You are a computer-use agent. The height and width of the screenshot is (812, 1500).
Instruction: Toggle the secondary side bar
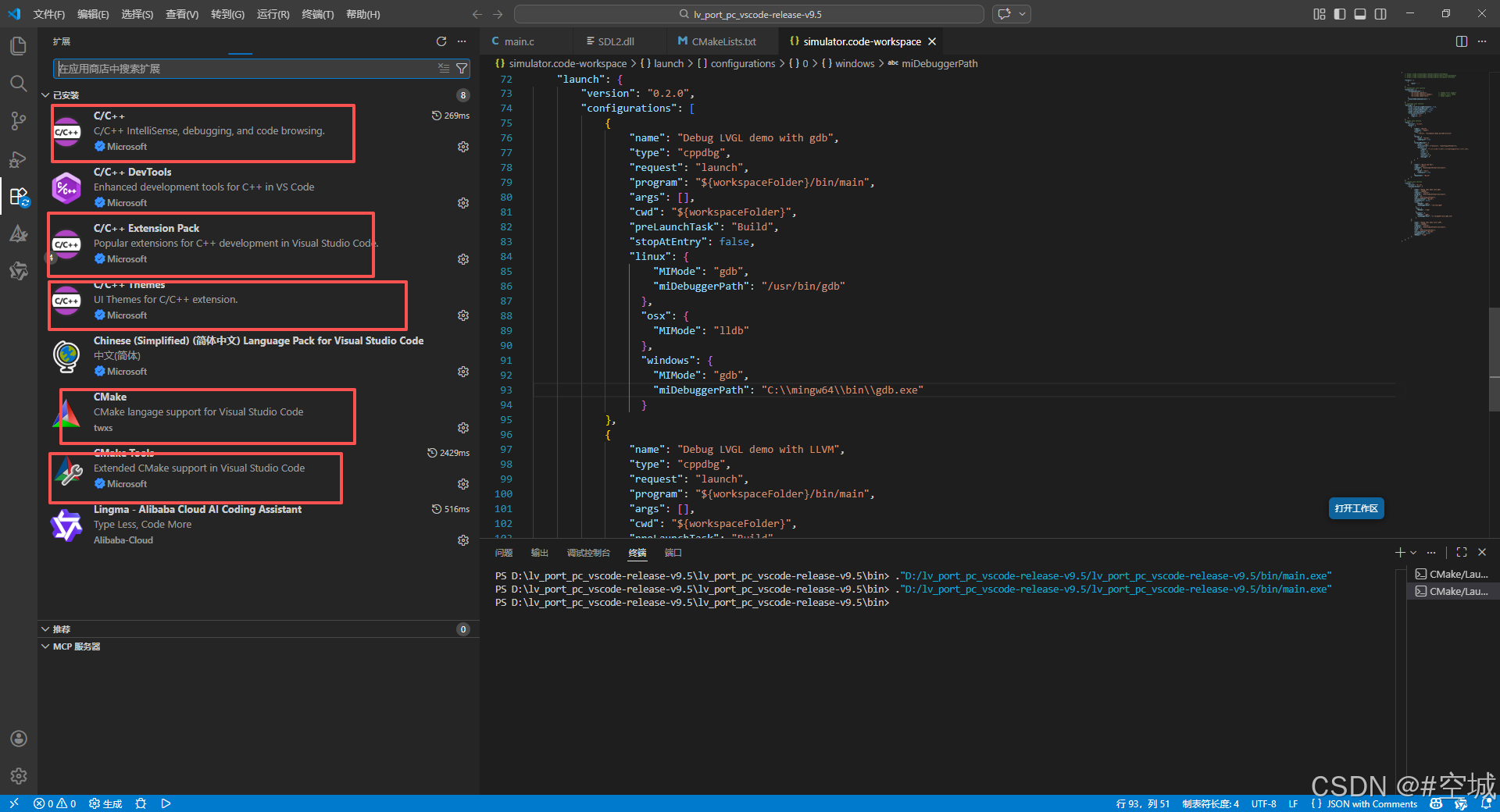pos(1380,14)
